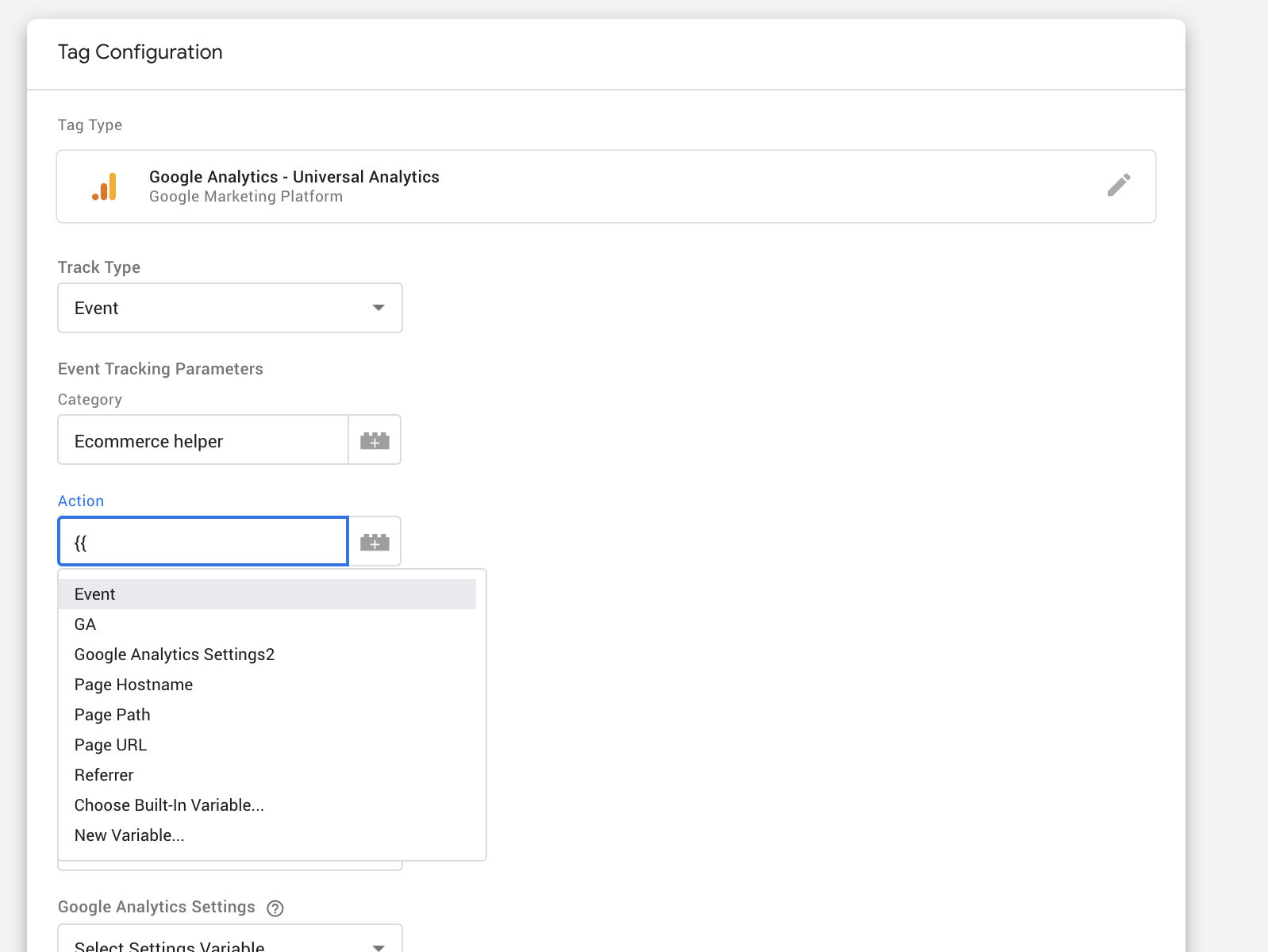
Task: Click the Google Marketing Platform subtitle
Action: click(x=246, y=197)
